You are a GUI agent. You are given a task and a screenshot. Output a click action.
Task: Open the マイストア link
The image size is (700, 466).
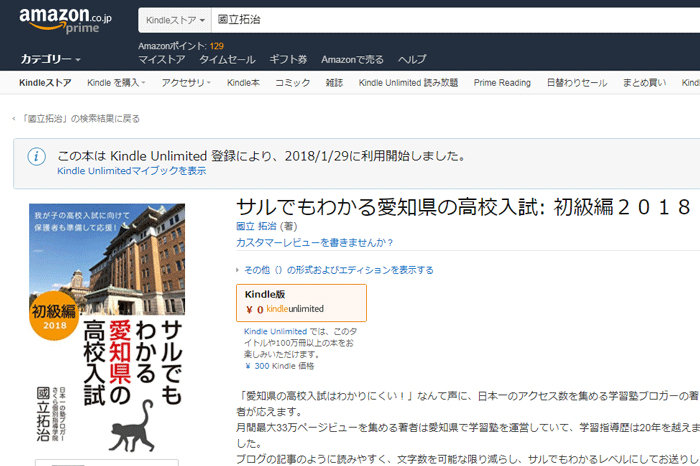161,59
